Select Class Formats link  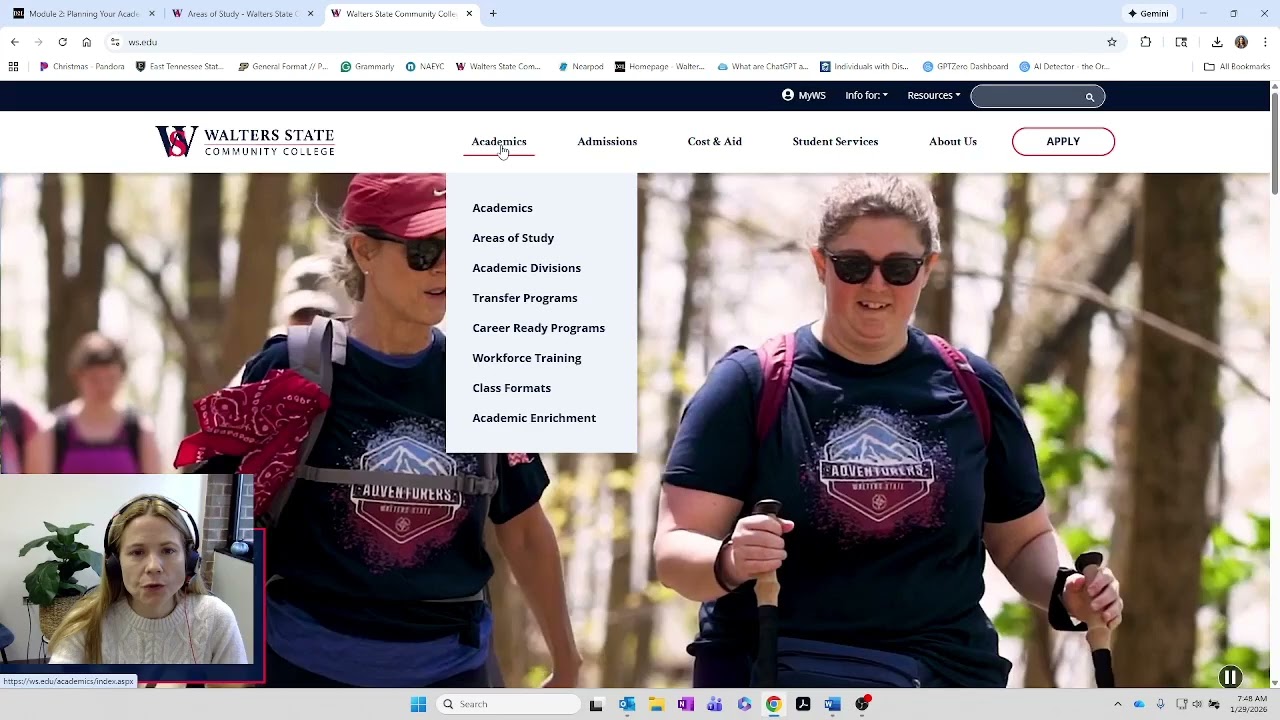[x=511, y=388]
